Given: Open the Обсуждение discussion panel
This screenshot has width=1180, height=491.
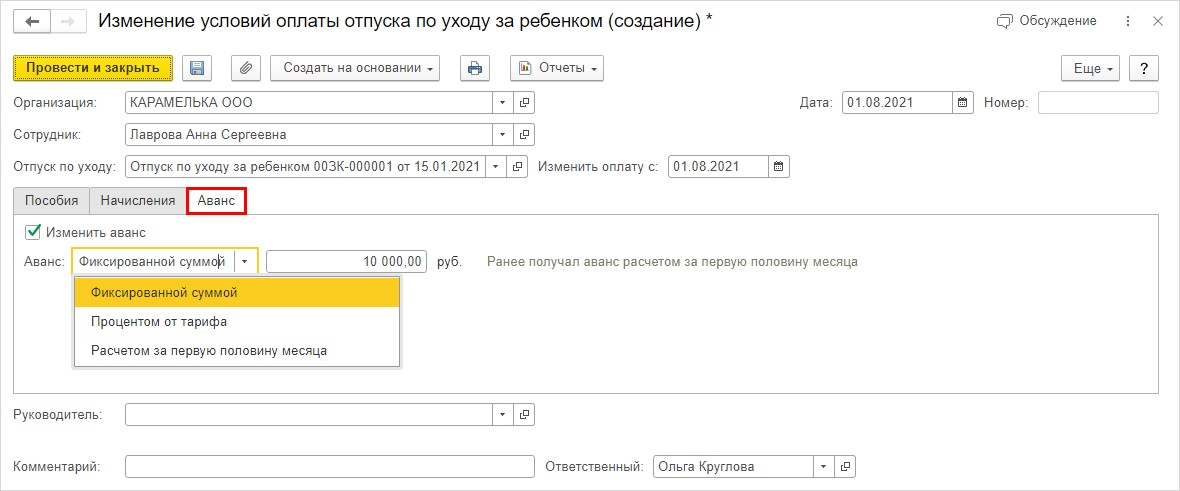Looking at the screenshot, I should (1046, 21).
